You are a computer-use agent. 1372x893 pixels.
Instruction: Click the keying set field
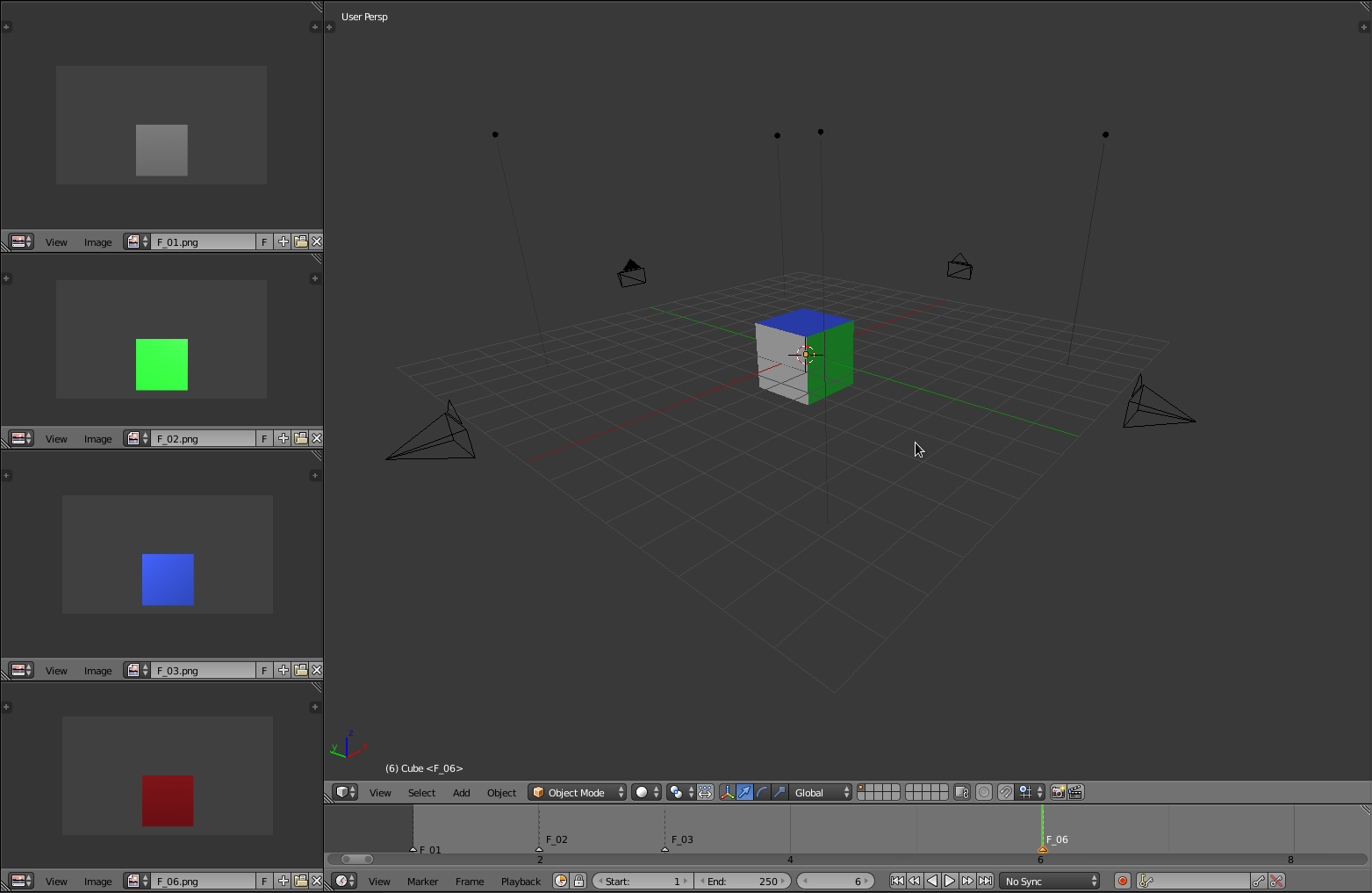pyautogui.click(x=1193, y=881)
